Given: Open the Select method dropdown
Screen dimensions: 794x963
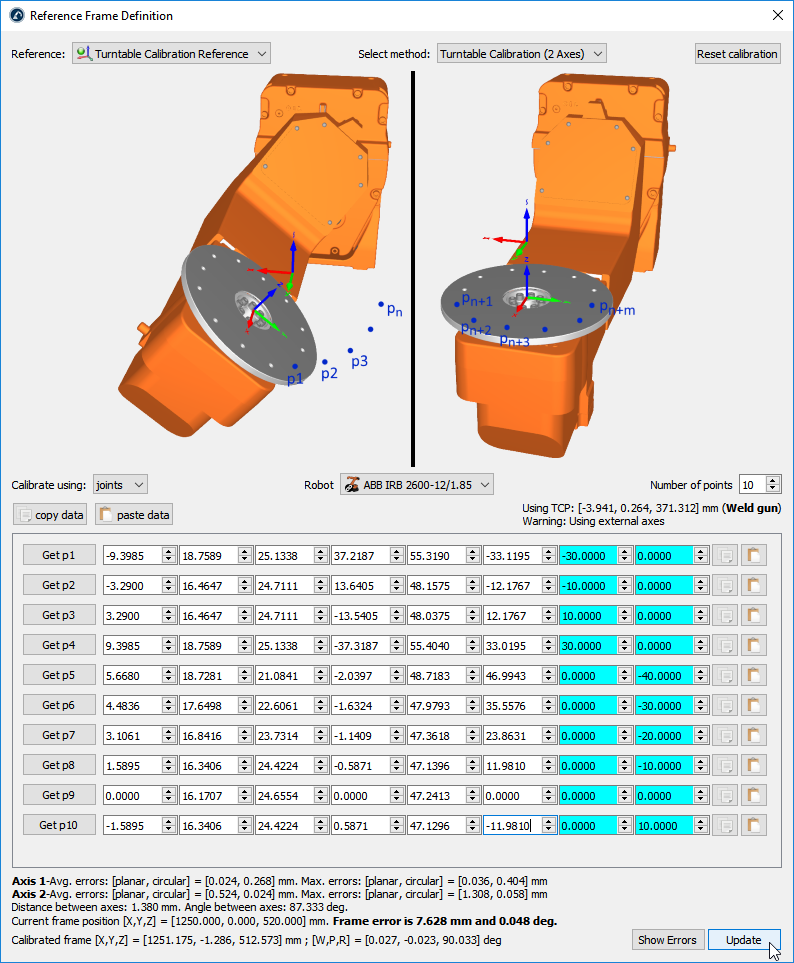Looking at the screenshot, I should point(521,54).
